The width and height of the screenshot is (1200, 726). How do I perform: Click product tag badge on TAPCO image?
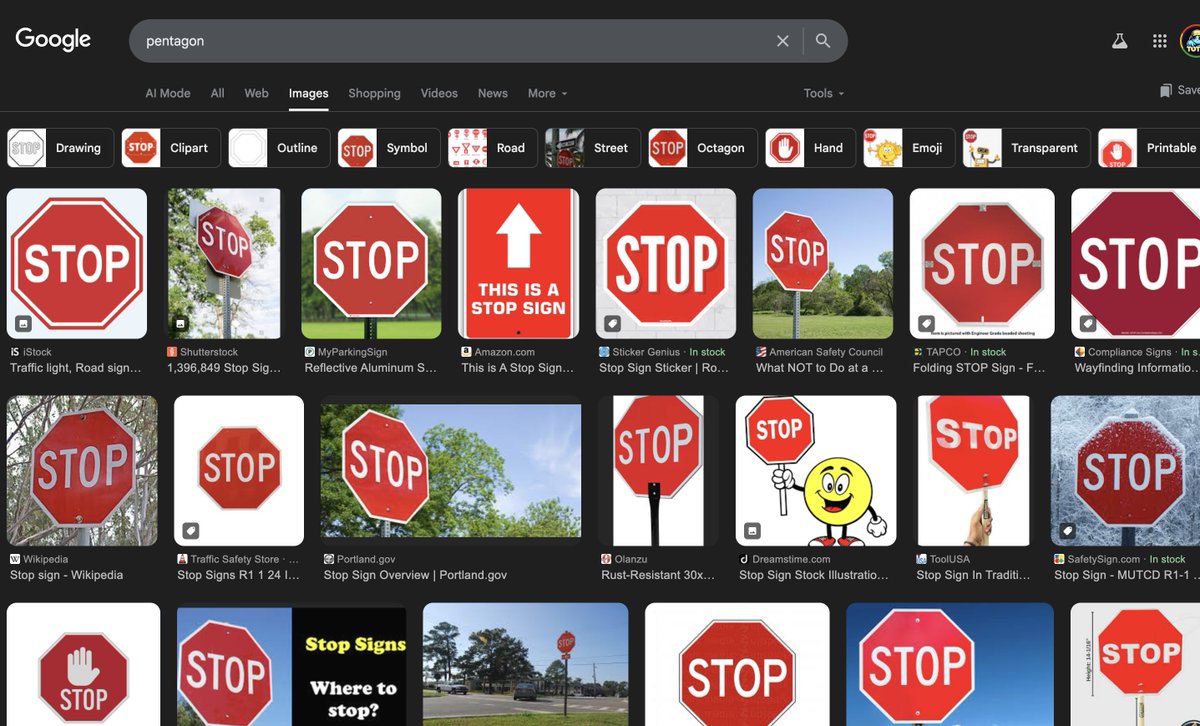point(927,323)
